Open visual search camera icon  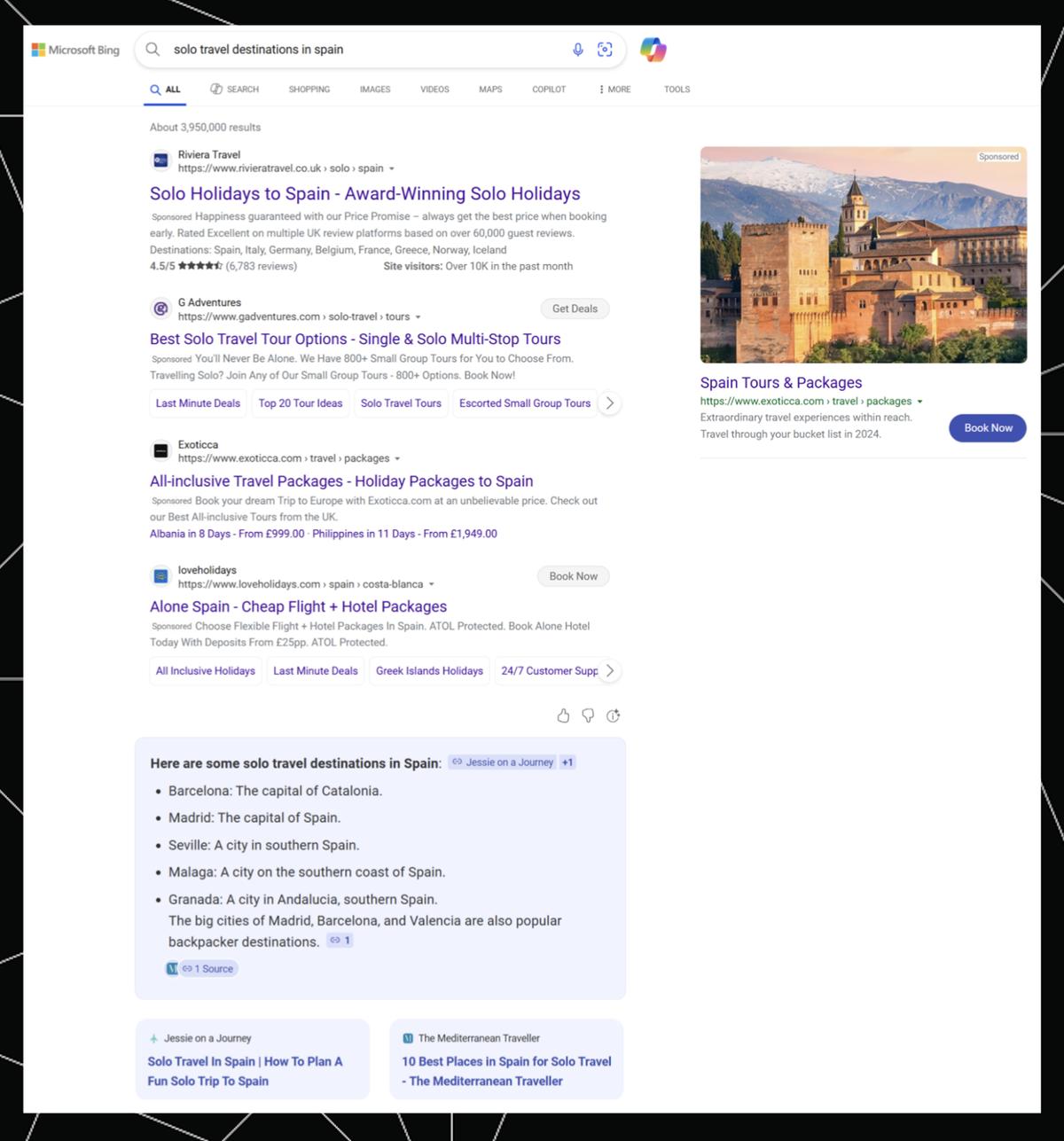coord(605,50)
